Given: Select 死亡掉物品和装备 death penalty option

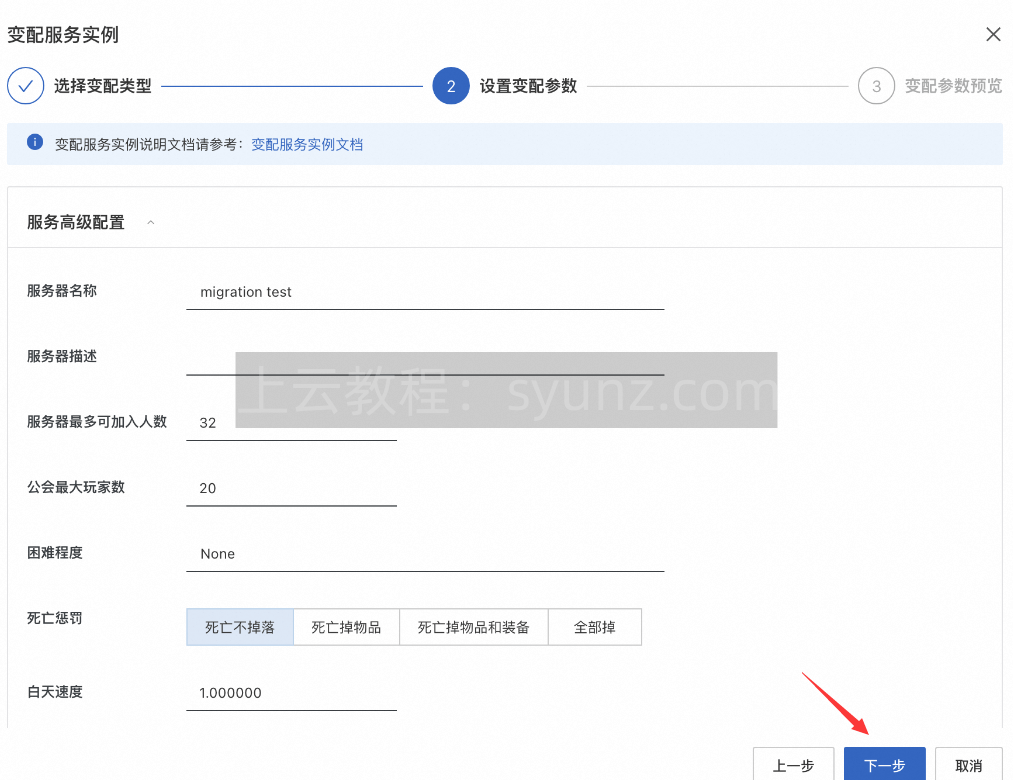Looking at the screenshot, I should pos(474,627).
